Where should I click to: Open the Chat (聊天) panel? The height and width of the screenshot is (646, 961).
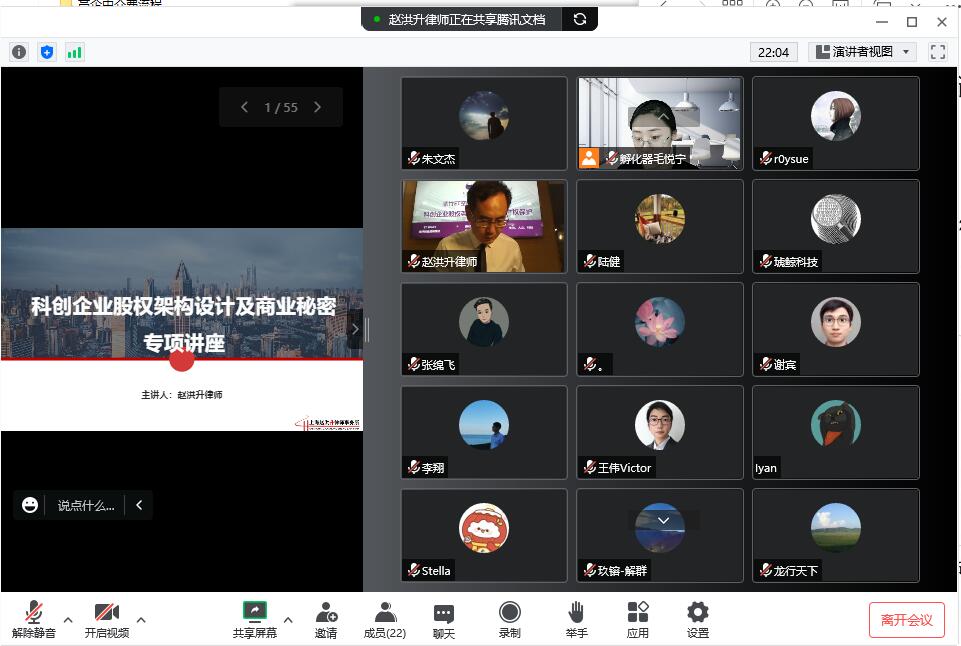pyautogui.click(x=444, y=619)
